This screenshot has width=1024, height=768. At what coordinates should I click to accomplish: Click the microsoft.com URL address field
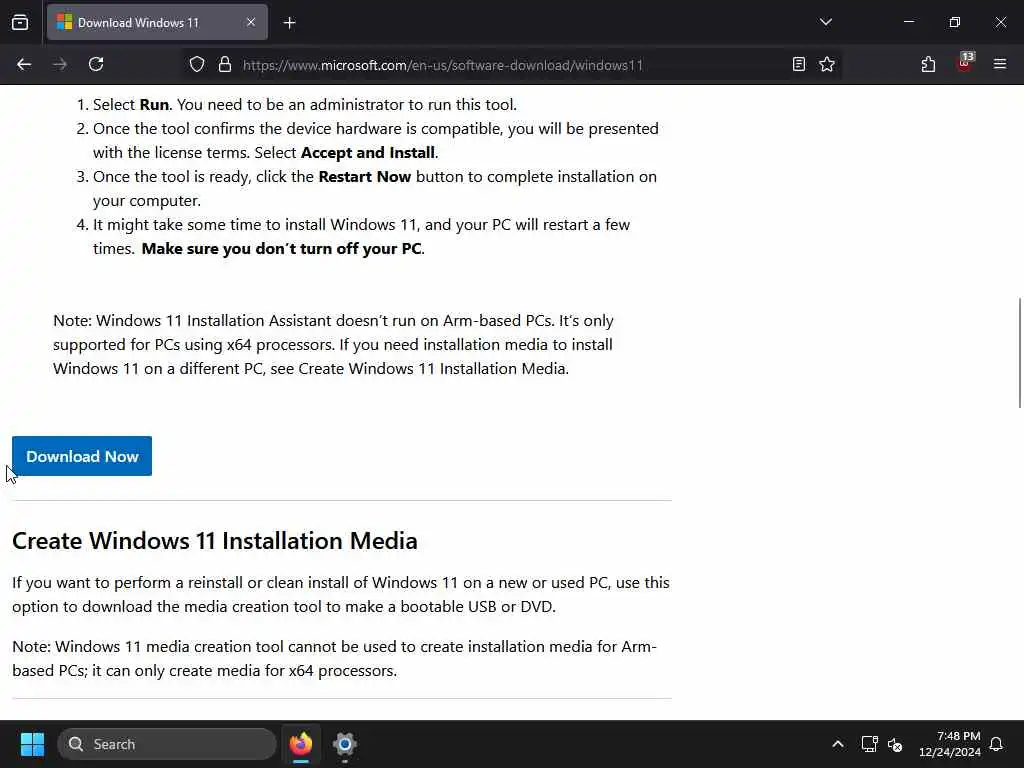443,65
